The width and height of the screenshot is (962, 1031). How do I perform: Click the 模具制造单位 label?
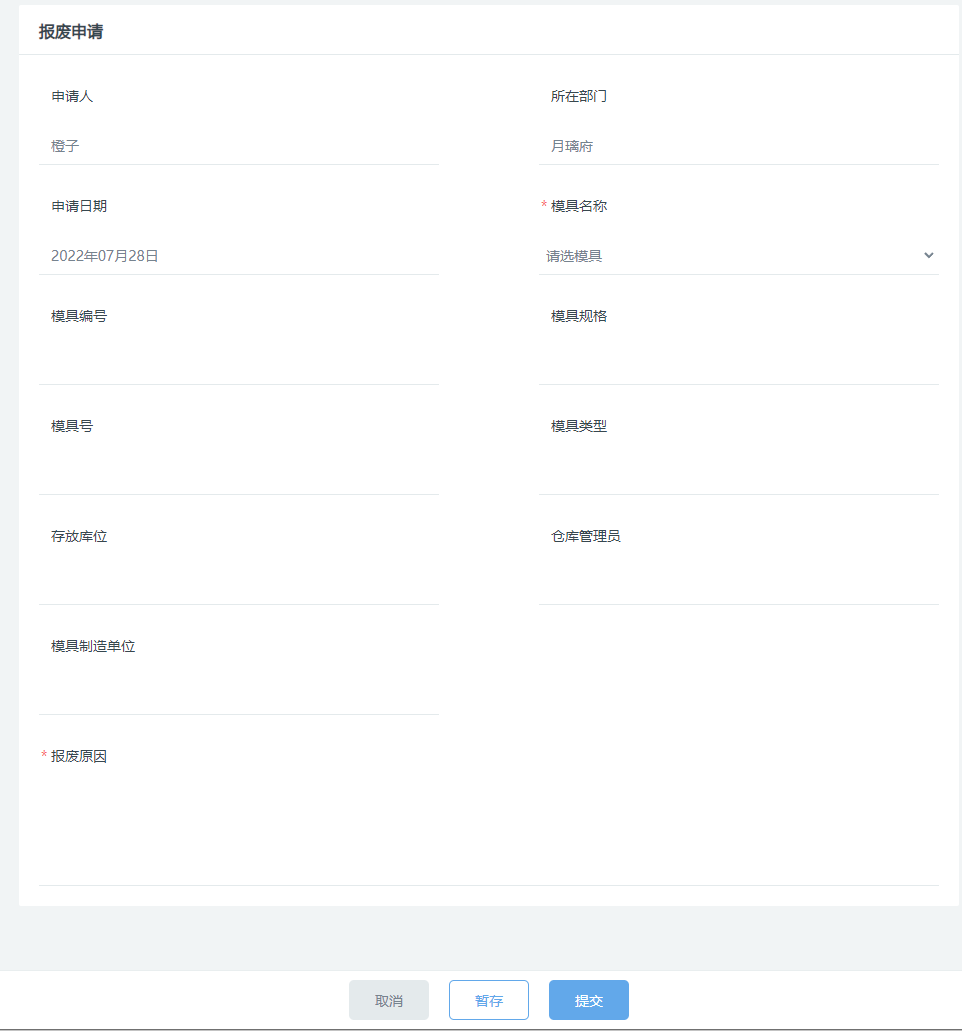point(93,646)
